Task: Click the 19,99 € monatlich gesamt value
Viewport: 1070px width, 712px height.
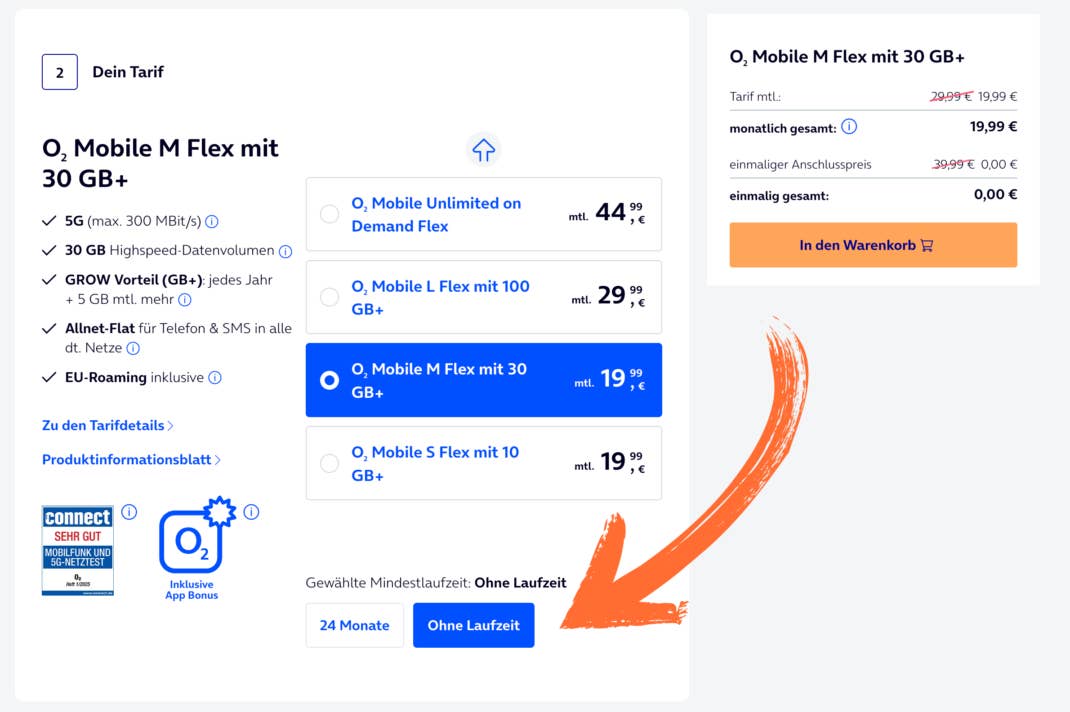Action: 993,126
